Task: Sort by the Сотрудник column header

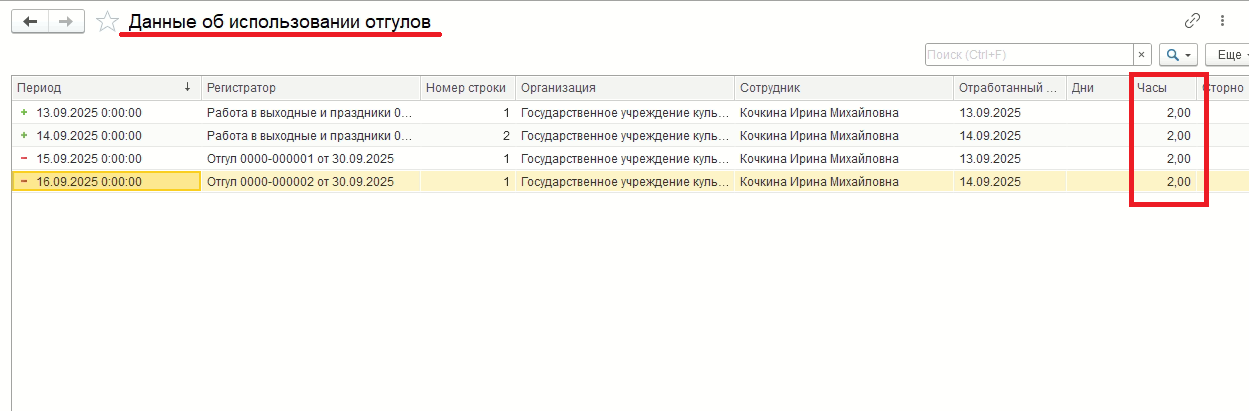Action: (x=844, y=88)
